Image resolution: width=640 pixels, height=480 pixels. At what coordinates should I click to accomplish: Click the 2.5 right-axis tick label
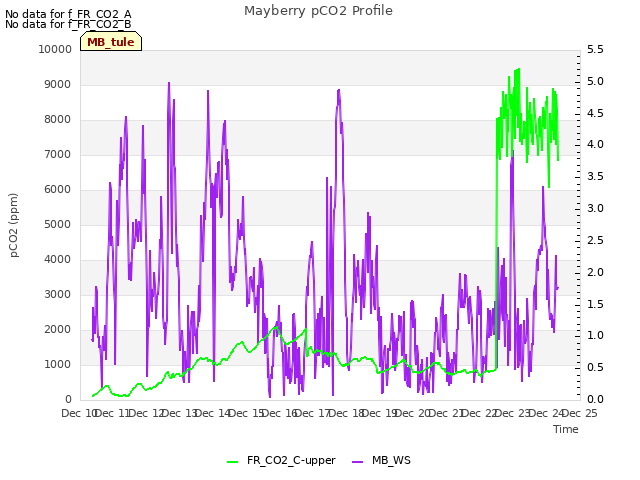595,240
